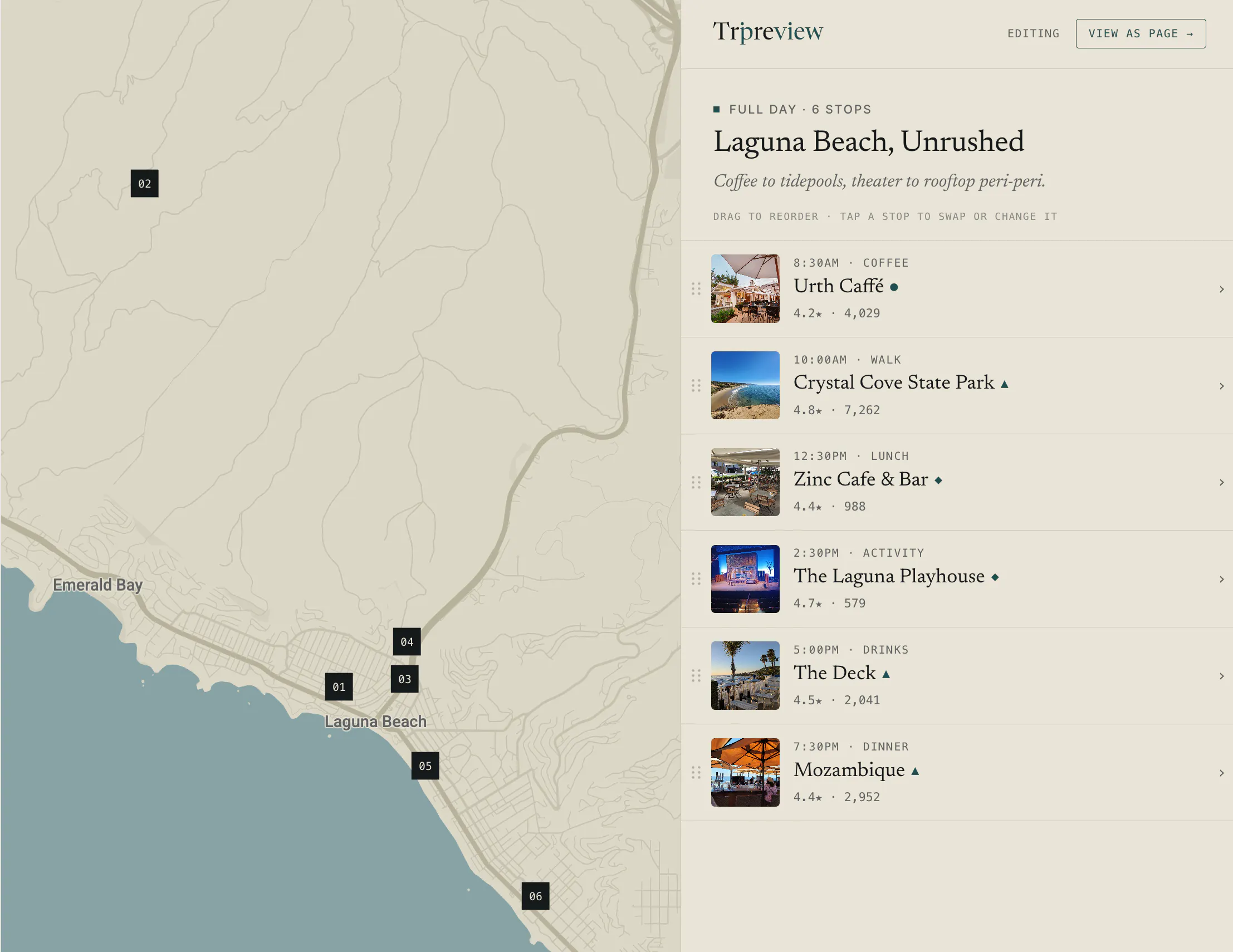This screenshot has height=952, width=1233.
Task: Select the Mozambique stop title
Action: [x=849, y=770]
